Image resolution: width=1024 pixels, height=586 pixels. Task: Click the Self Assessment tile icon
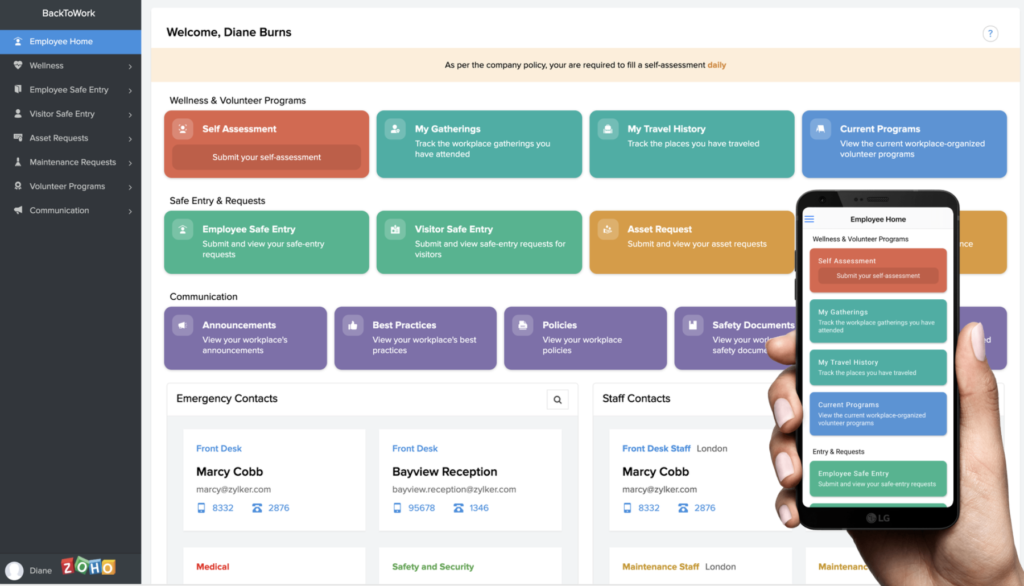pos(183,129)
